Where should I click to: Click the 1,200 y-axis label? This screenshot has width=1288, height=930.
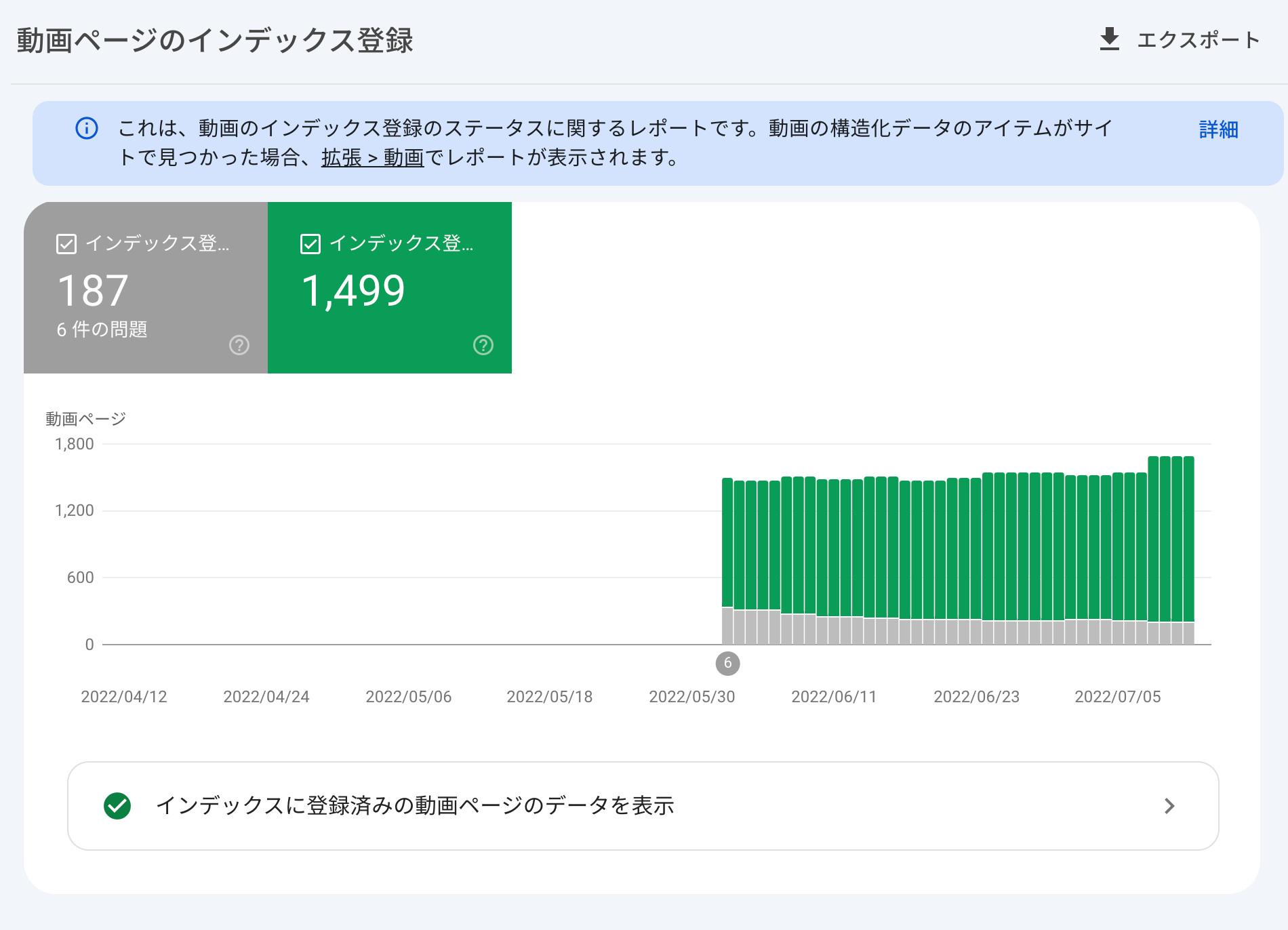pyautogui.click(x=75, y=510)
